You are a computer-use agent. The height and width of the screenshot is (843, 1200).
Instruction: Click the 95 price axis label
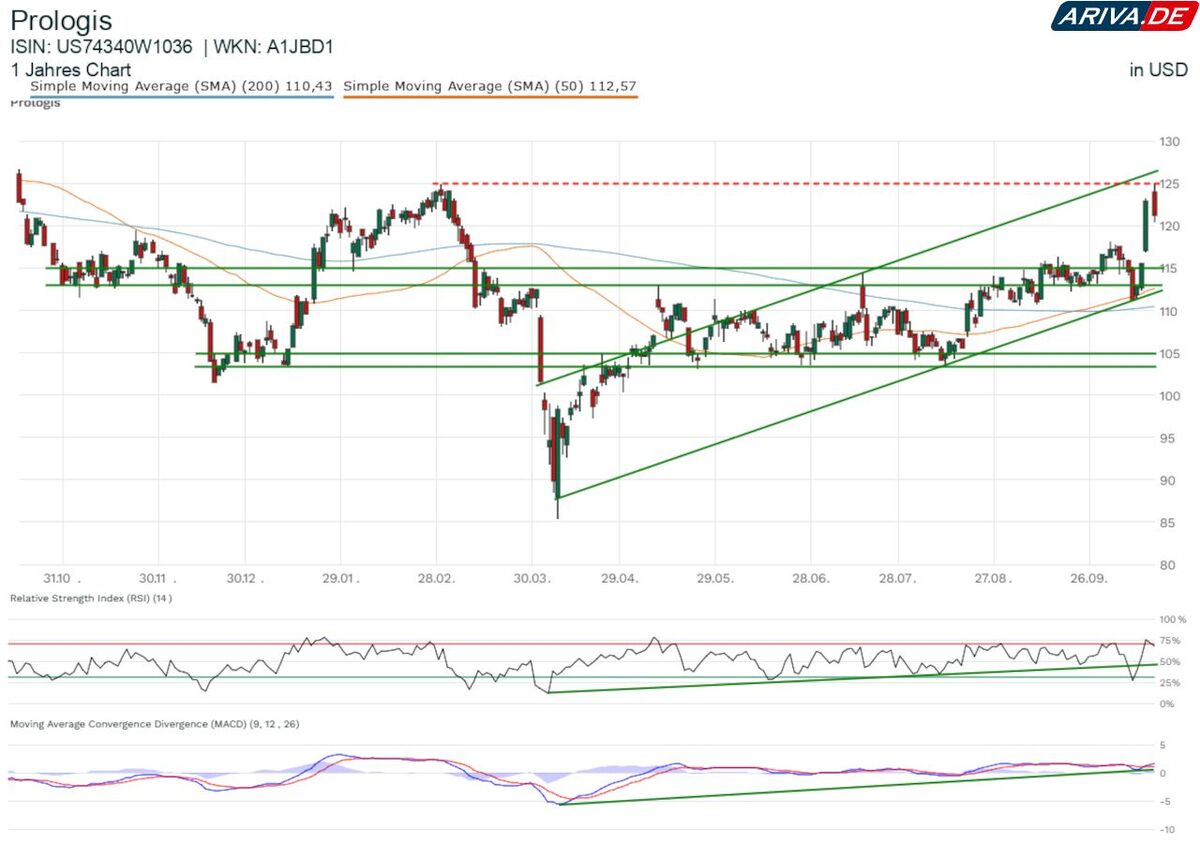pyautogui.click(x=1167, y=438)
